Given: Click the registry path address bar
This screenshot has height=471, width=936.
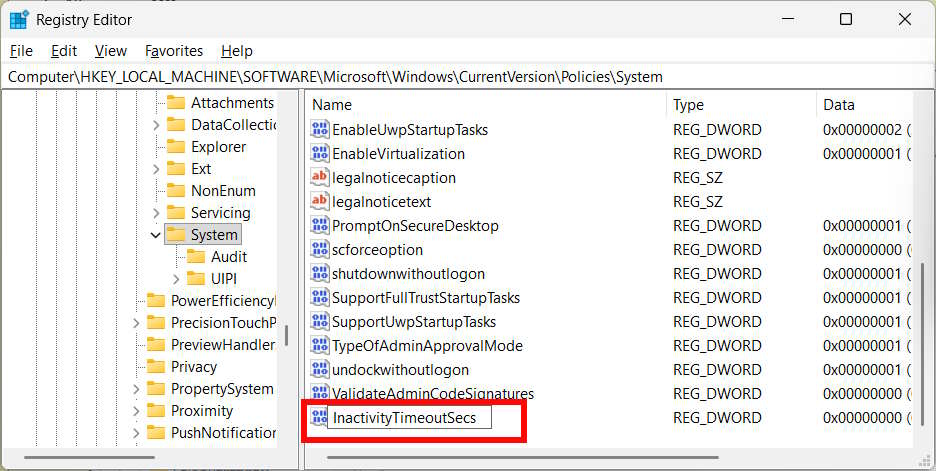Looking at the screenshot, I should click(x=468, y=77).
